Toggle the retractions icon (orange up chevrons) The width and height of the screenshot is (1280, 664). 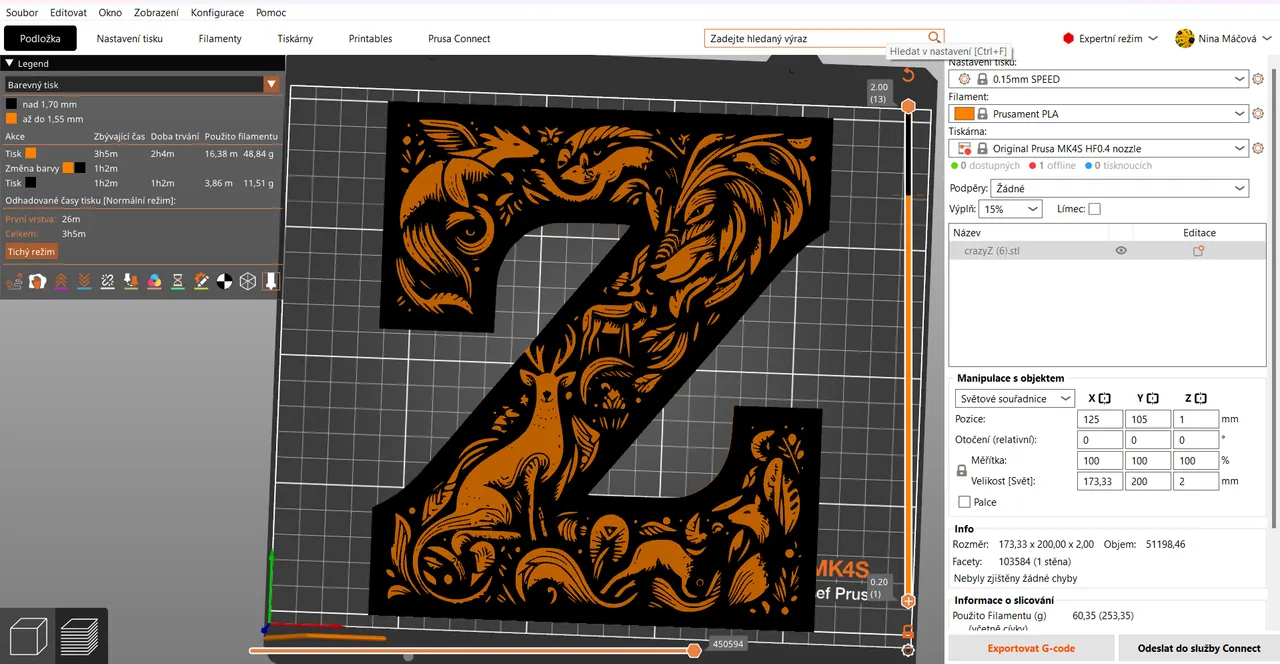60,281
